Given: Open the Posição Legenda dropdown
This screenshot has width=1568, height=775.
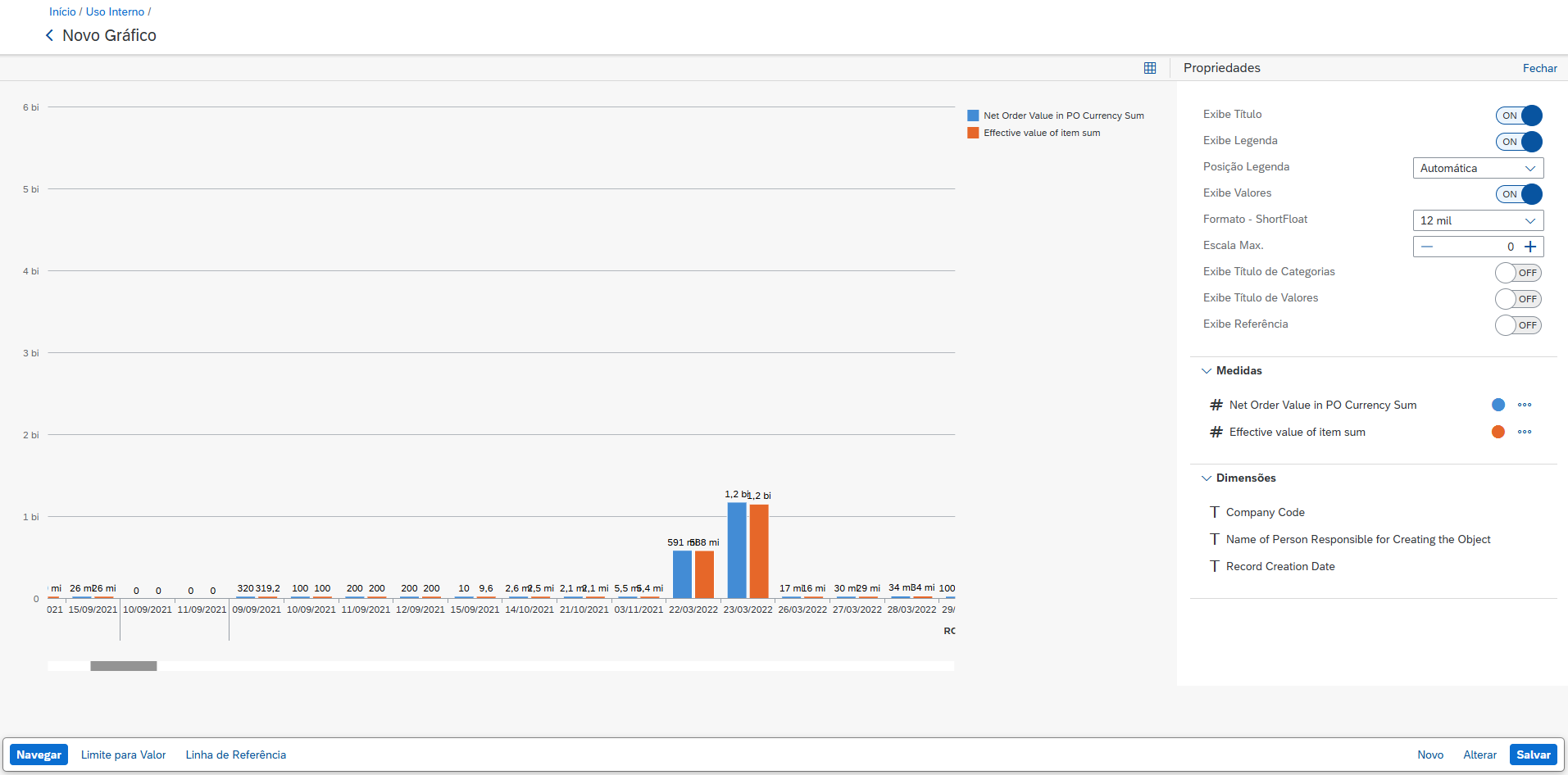Looking at the screenshot, I should point(1478,168).
